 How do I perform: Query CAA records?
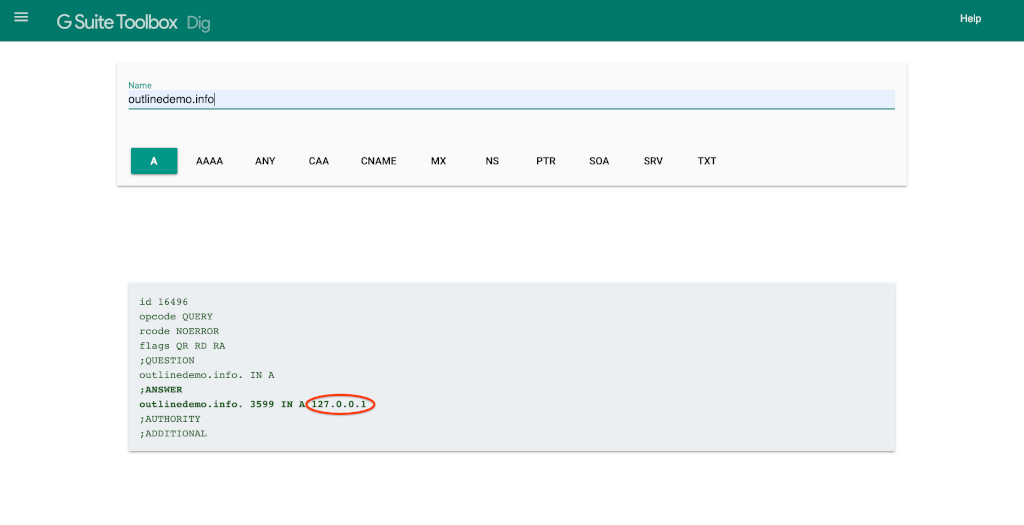tap(319, 161)
